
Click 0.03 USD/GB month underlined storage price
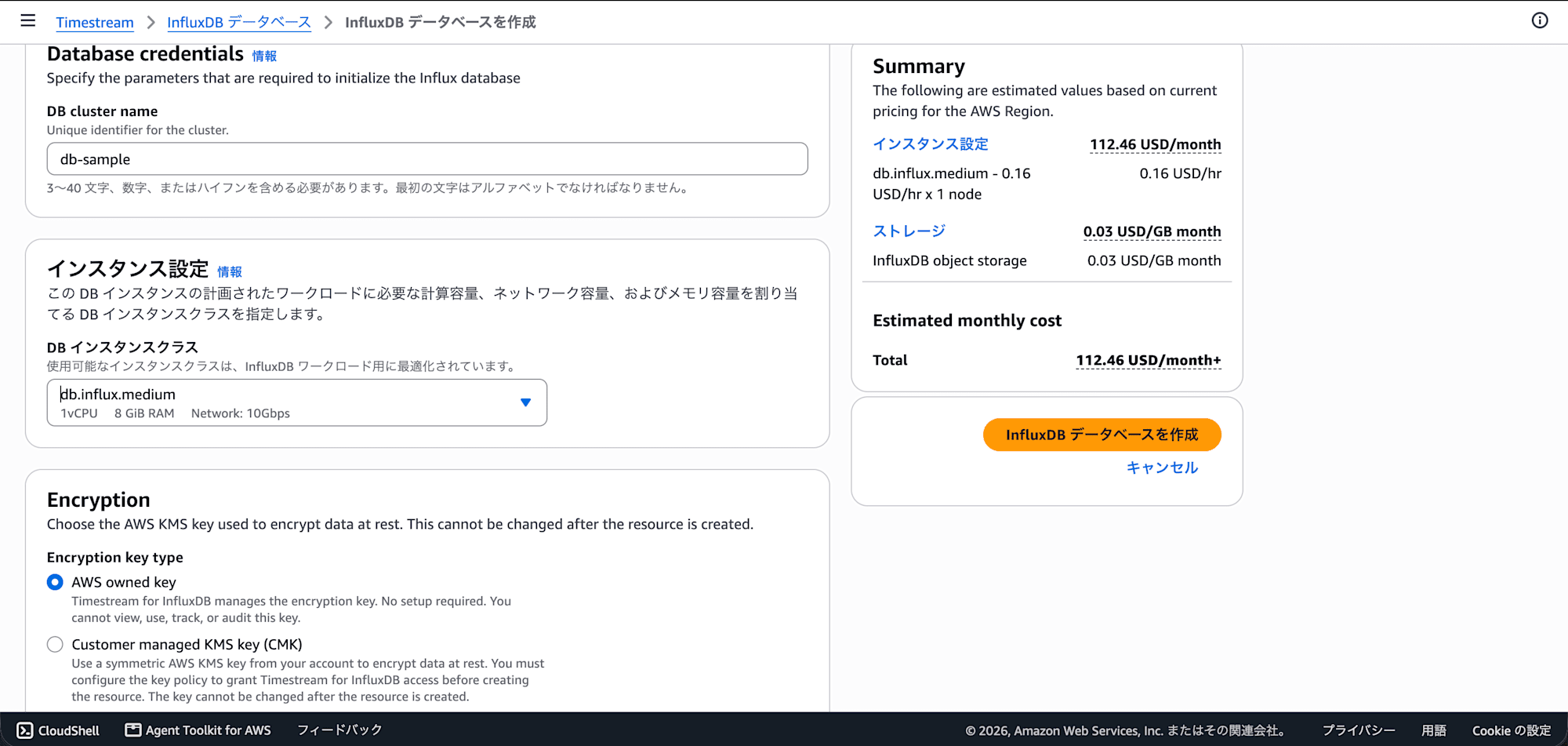(x=1152, y=231)
